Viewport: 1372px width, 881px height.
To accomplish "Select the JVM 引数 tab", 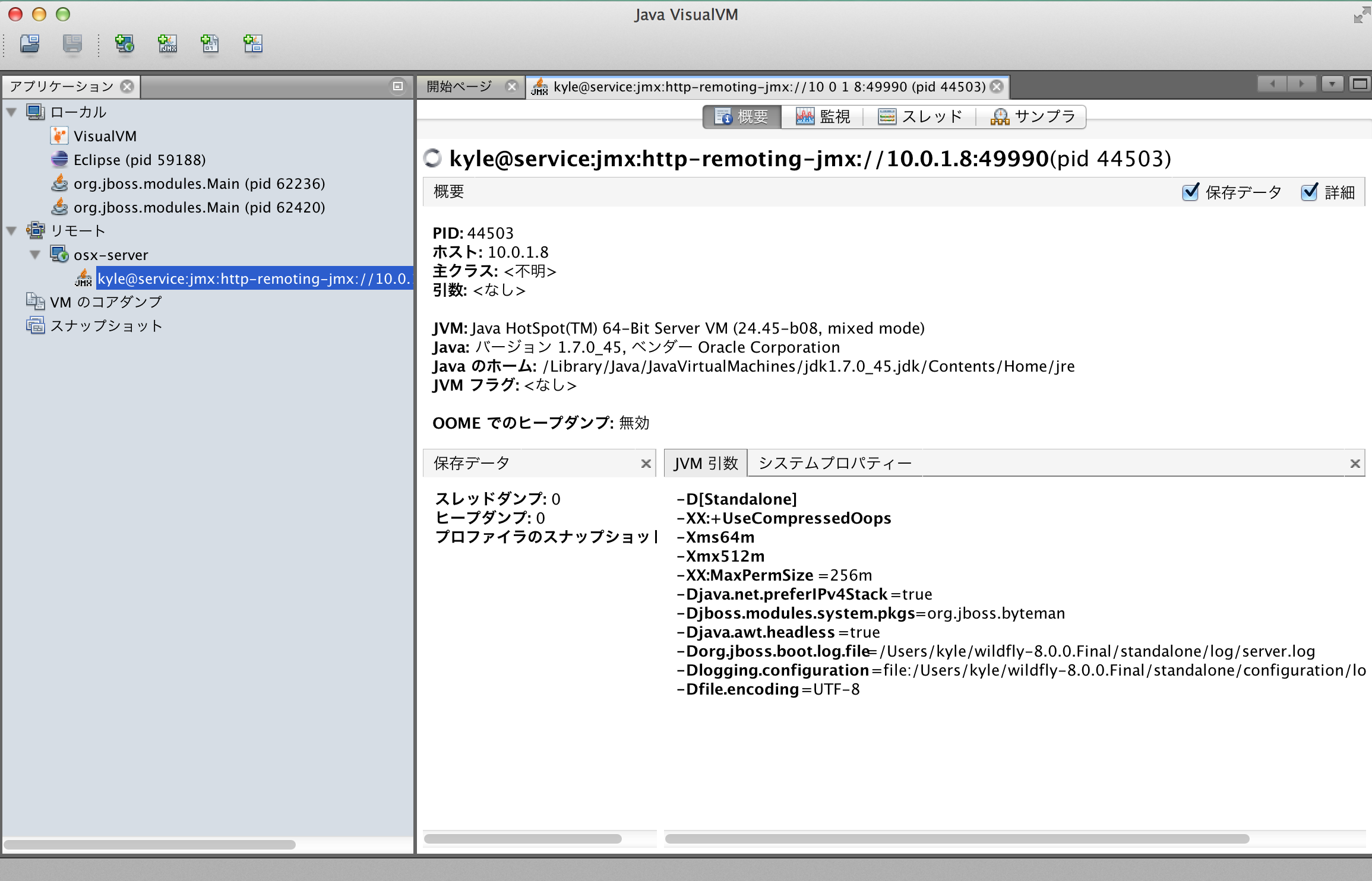I will click(706, 463).
